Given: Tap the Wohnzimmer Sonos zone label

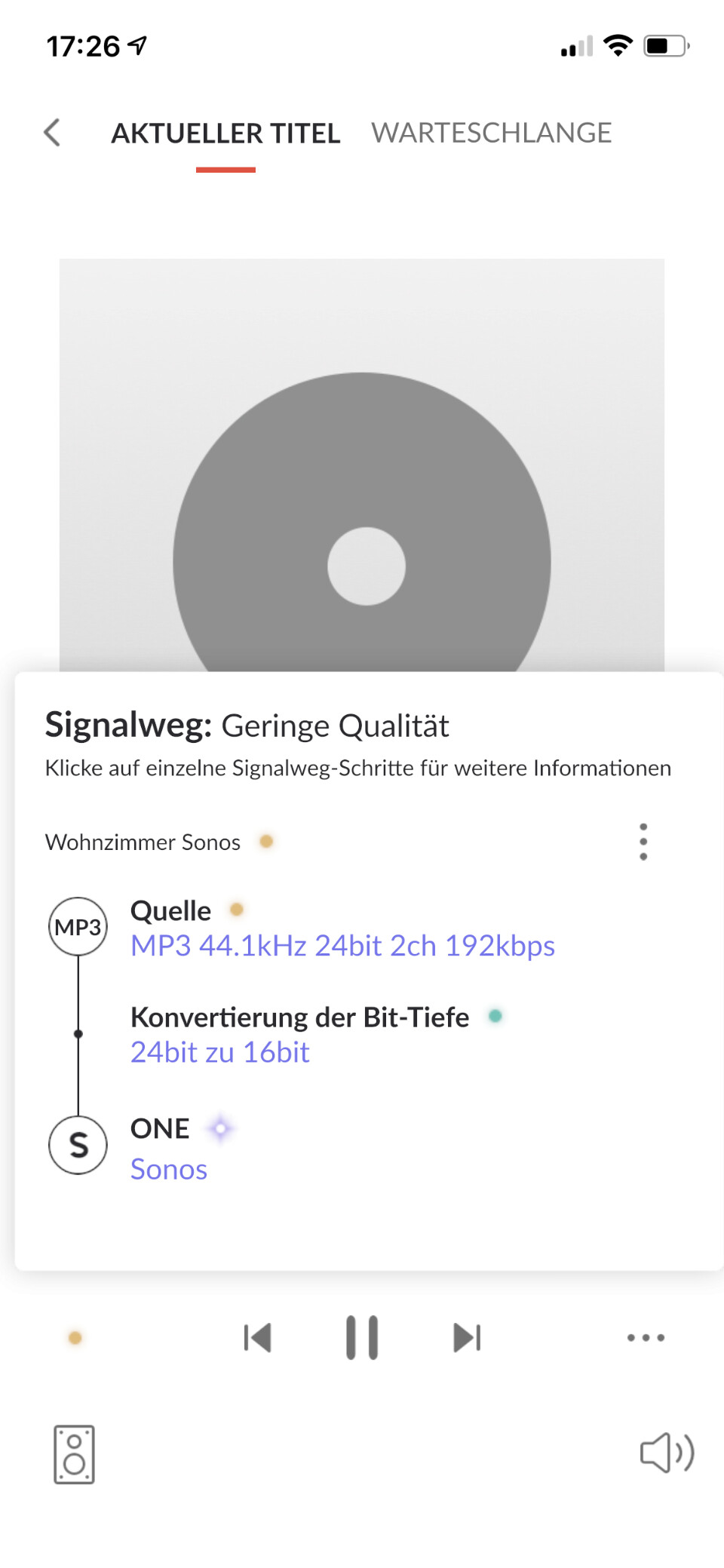Looking at the screenshot, I should [x=143, y=842].
